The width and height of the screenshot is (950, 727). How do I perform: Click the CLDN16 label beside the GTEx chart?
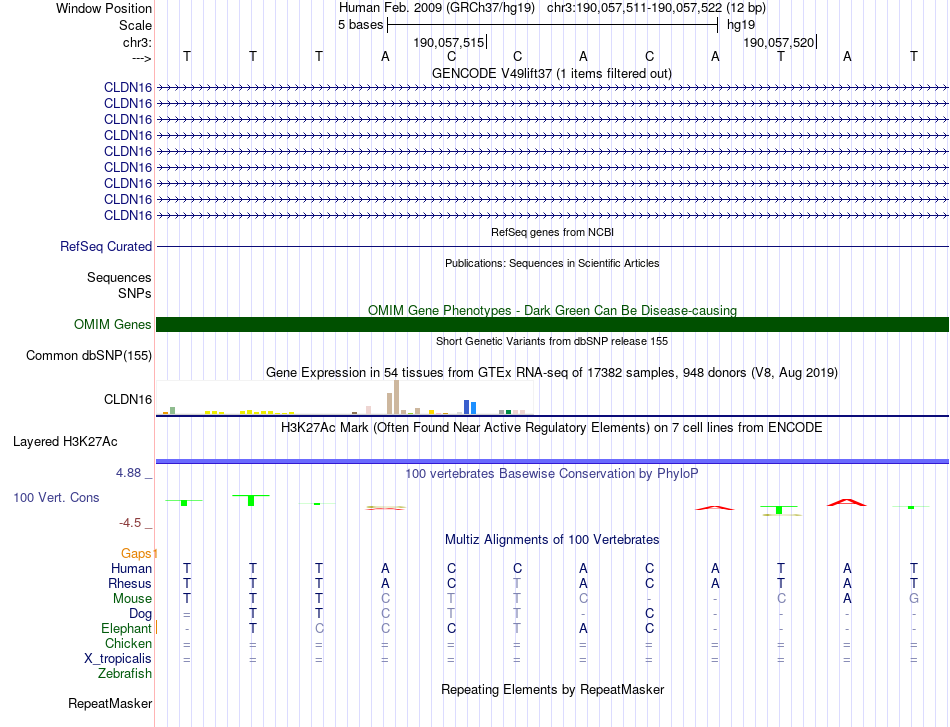tap(128, 399)
